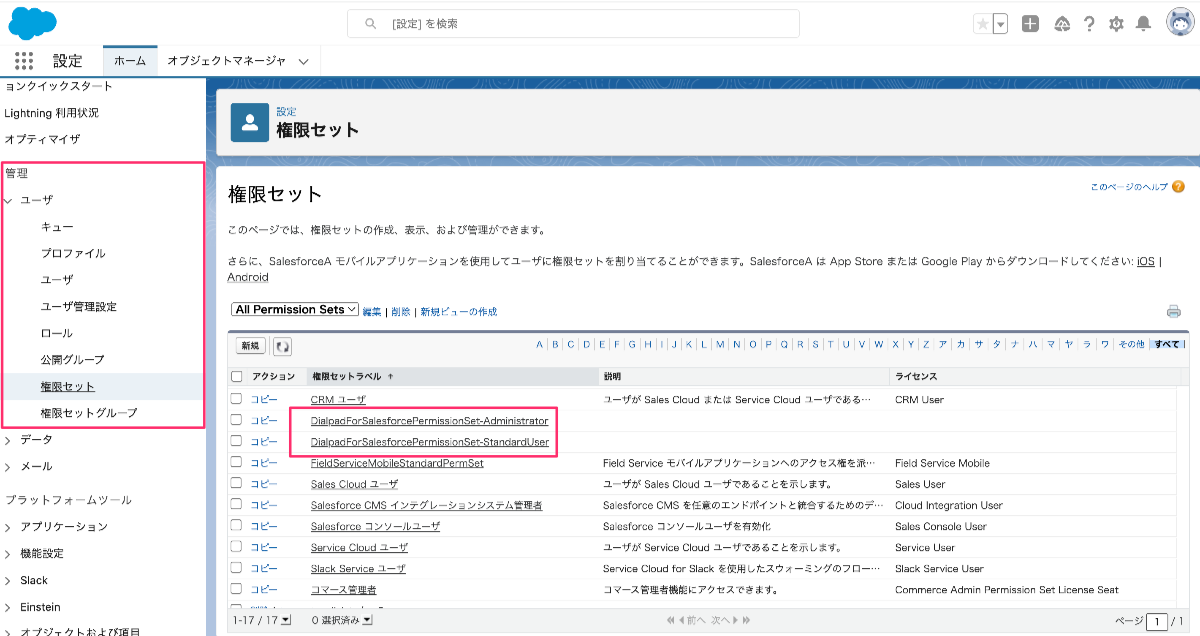Check the FieldServiceMobileStandardPermSet row checkbox
This screenshot has height=636, width=1200.
coord(237,462)
